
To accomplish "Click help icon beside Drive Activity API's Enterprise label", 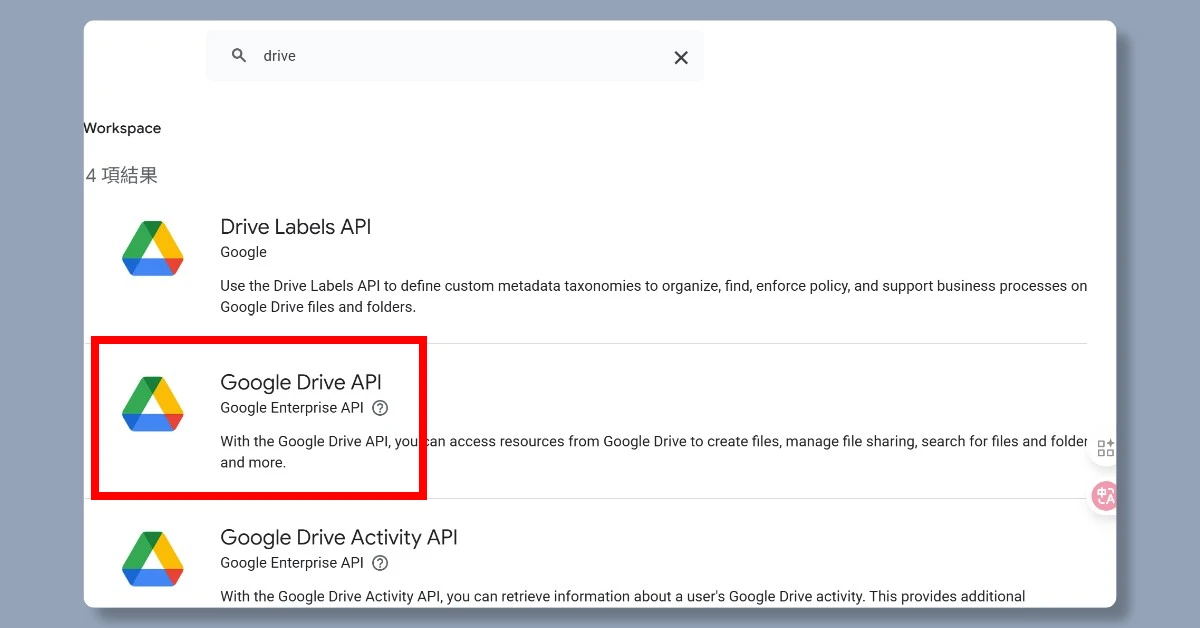I will point(380,563).
